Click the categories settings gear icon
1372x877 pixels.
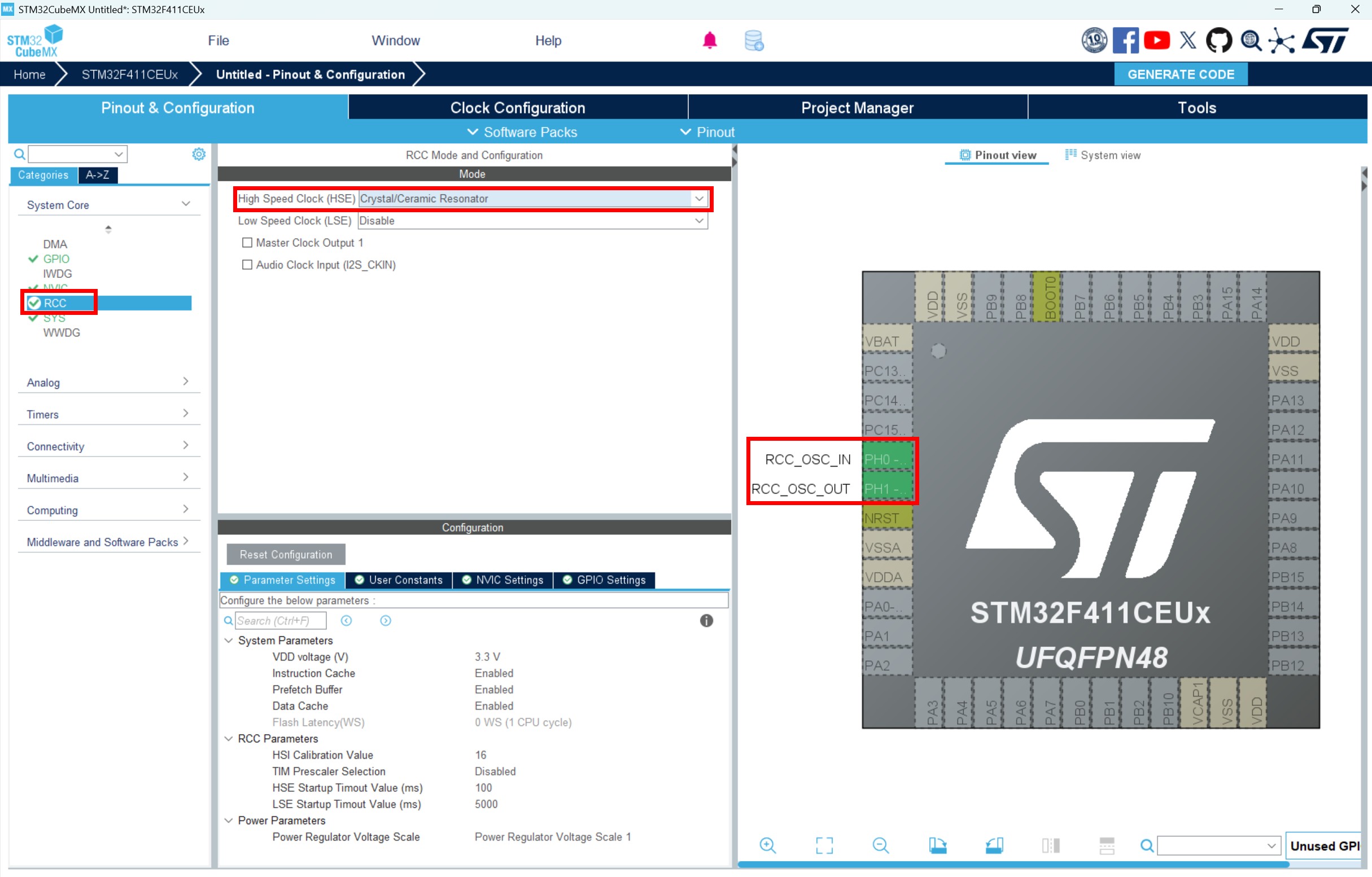click(198, 154)
